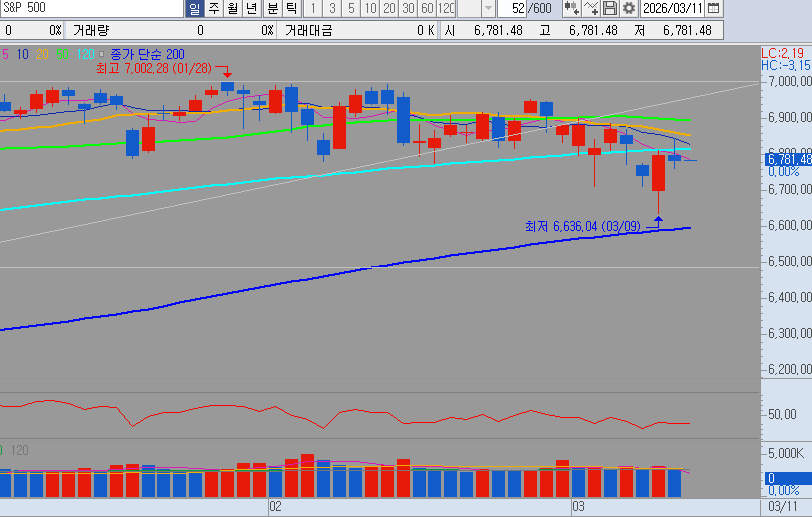Click the blue candle under the 01/28 high arrow

pyautogui.click(x=227, y=87)
